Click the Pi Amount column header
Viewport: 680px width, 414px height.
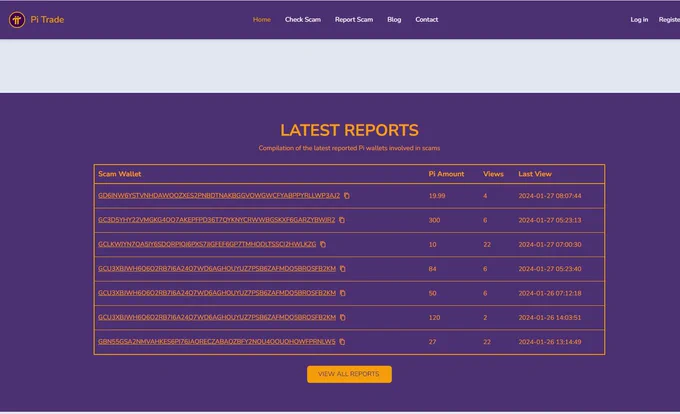click(x=446, y=174)
